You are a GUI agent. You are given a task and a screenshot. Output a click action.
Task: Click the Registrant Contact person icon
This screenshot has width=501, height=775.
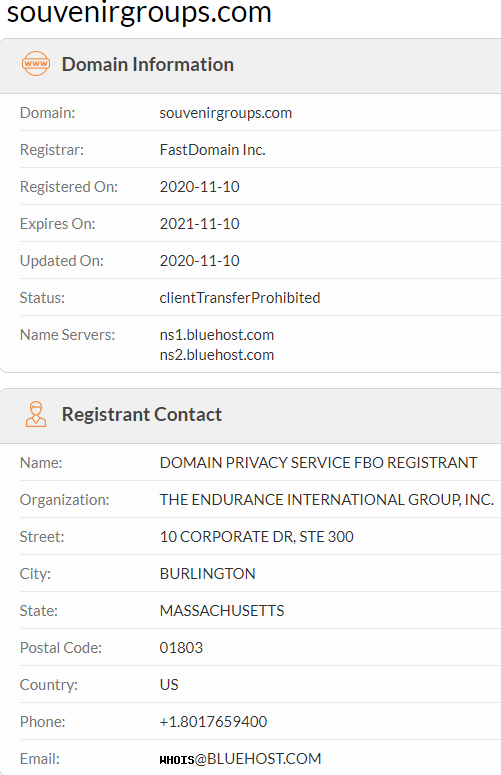pyautogui.click(x=36, y=414)
